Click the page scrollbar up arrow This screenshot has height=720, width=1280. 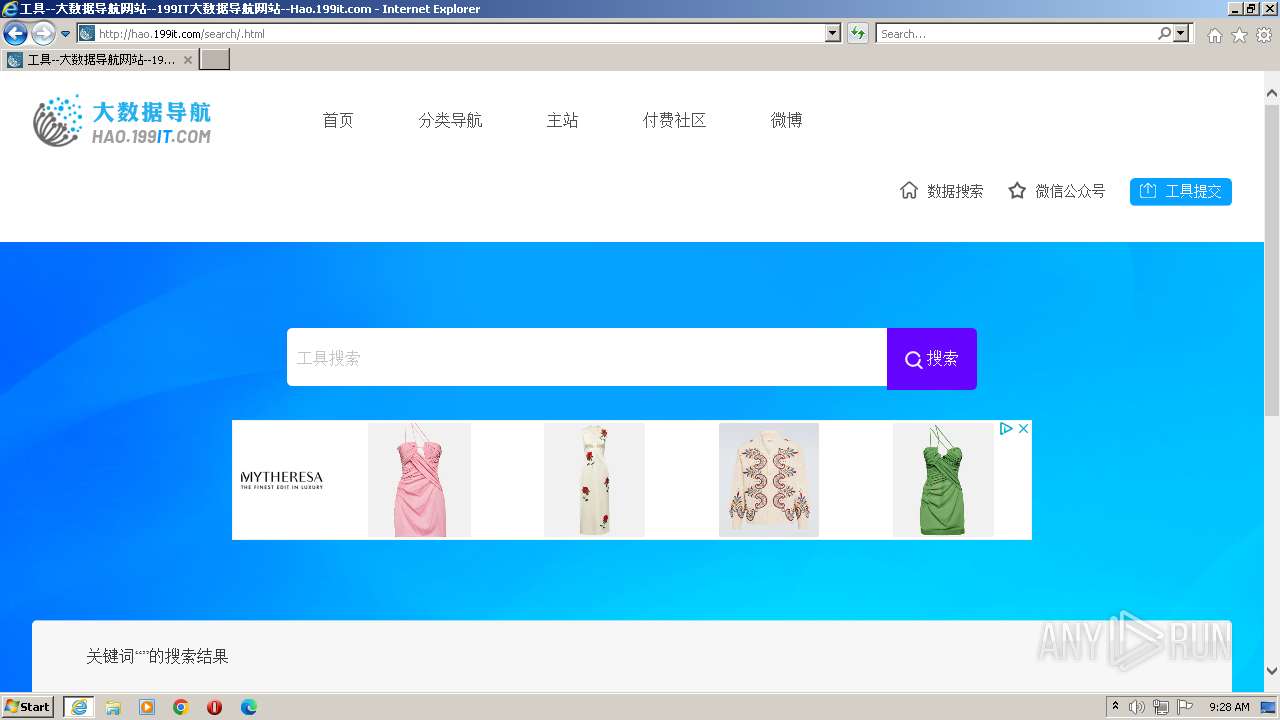point(1272,93)
